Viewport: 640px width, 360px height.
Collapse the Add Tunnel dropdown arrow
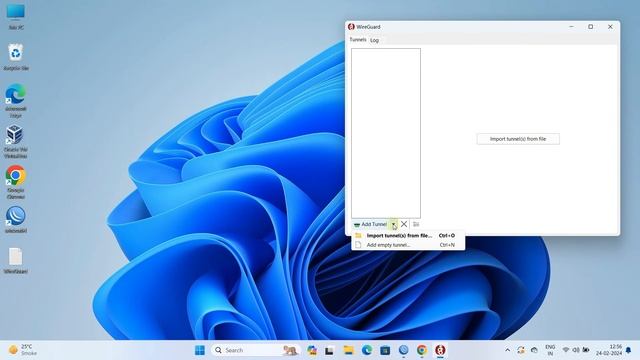point(393,224)
